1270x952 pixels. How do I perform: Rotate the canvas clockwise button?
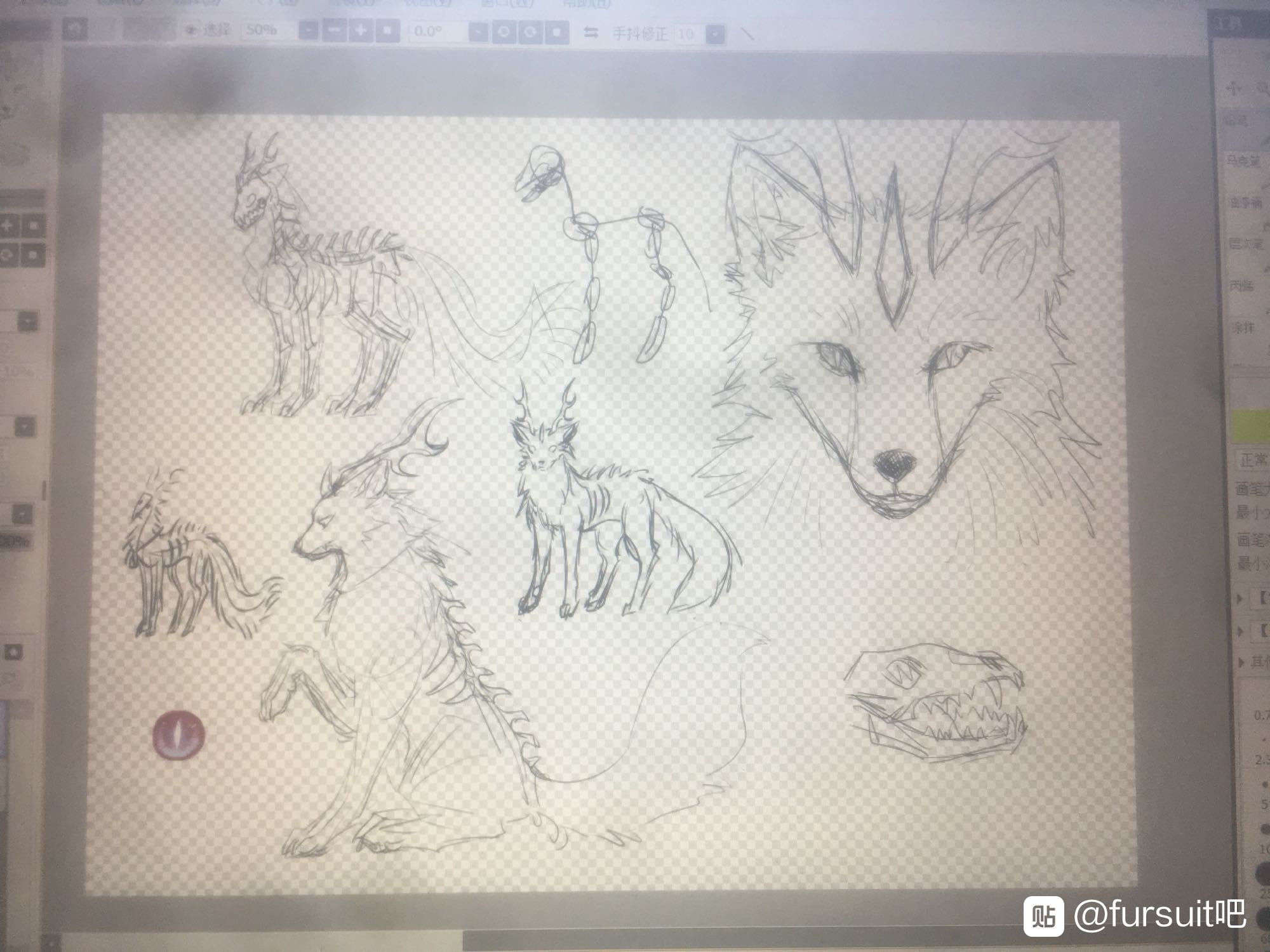coord(530,32)
